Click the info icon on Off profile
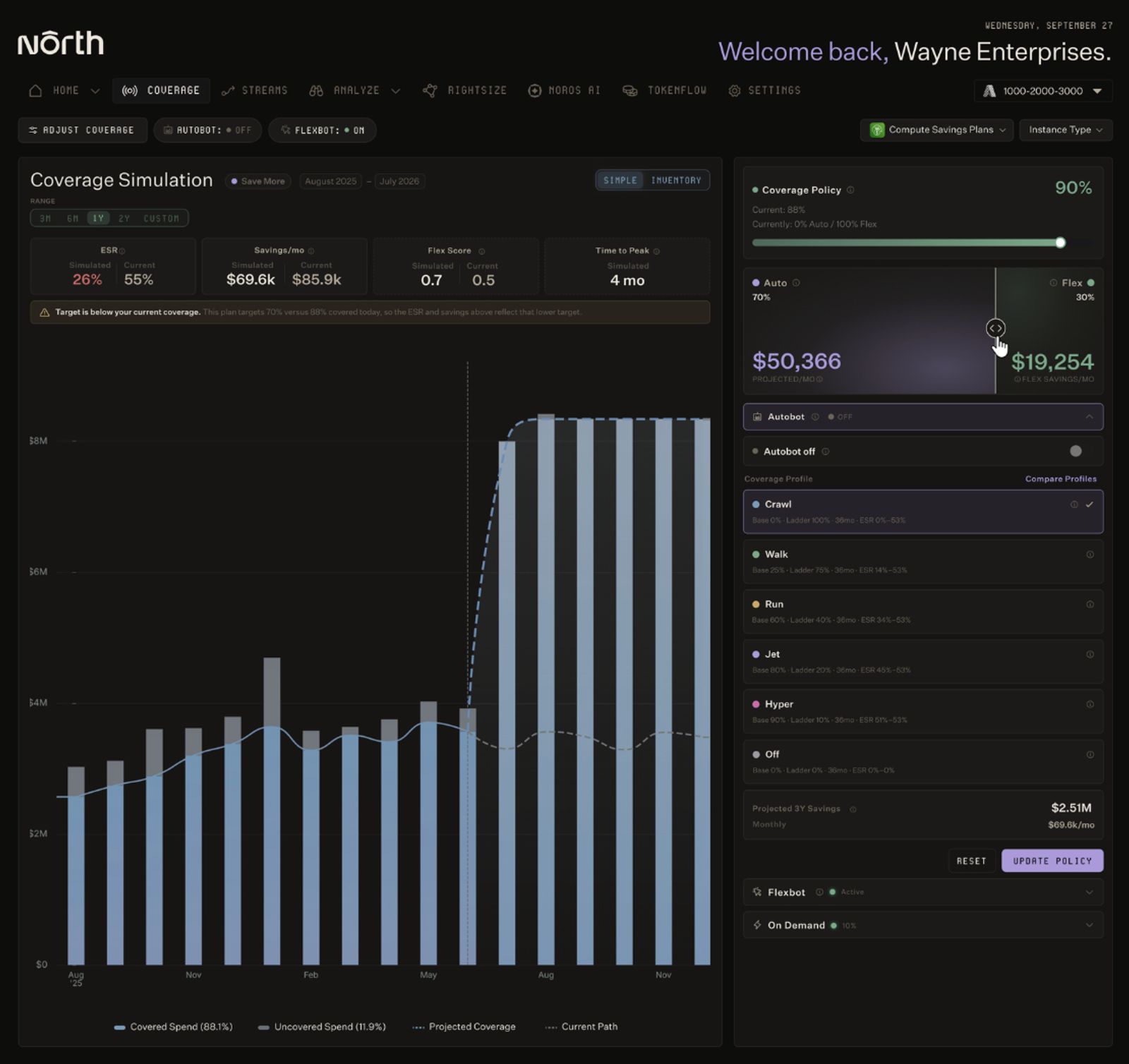This screenshot has height=1064, width=1129. [1090, 754]
